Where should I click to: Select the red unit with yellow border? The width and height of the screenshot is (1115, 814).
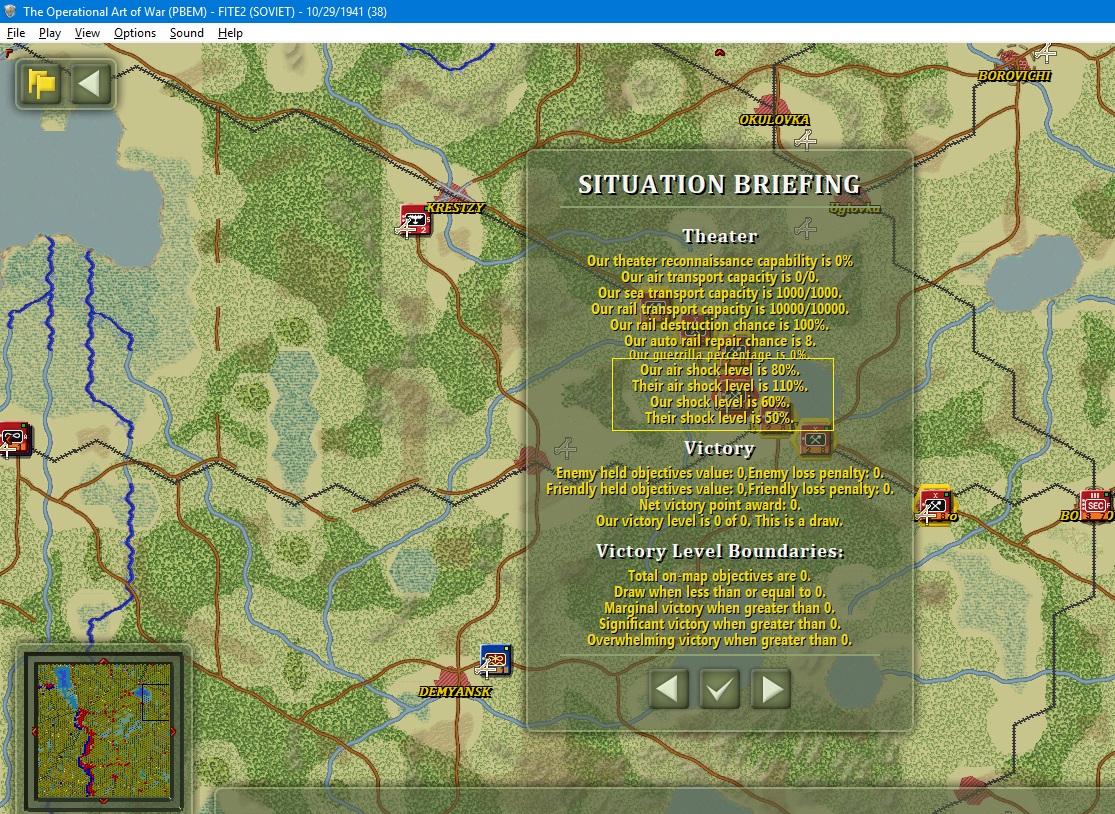point(934,503)
